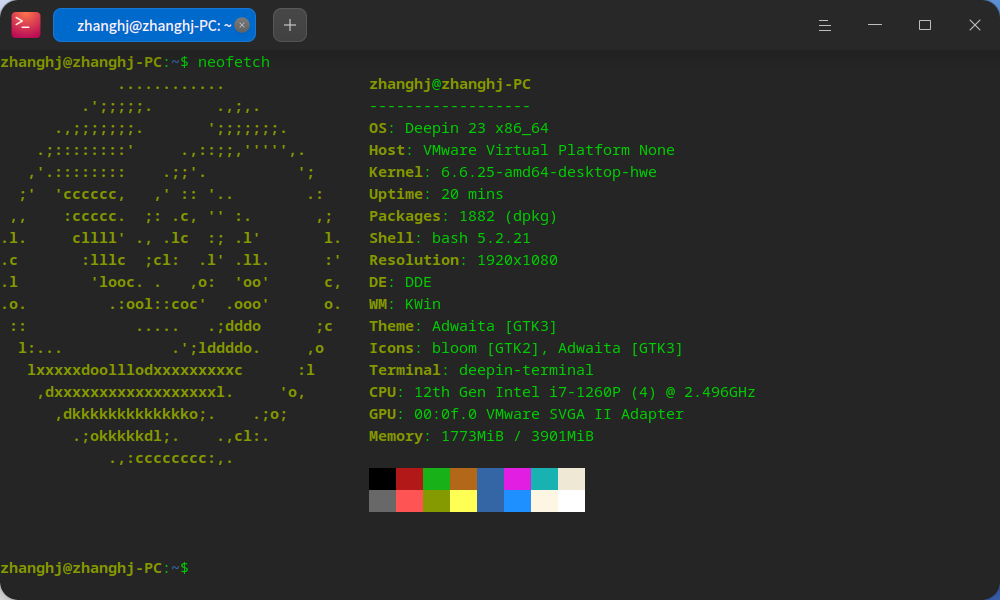
Task: Click the GPU VMware SVGA II Adapter line
Action: [x=526, y=414]
